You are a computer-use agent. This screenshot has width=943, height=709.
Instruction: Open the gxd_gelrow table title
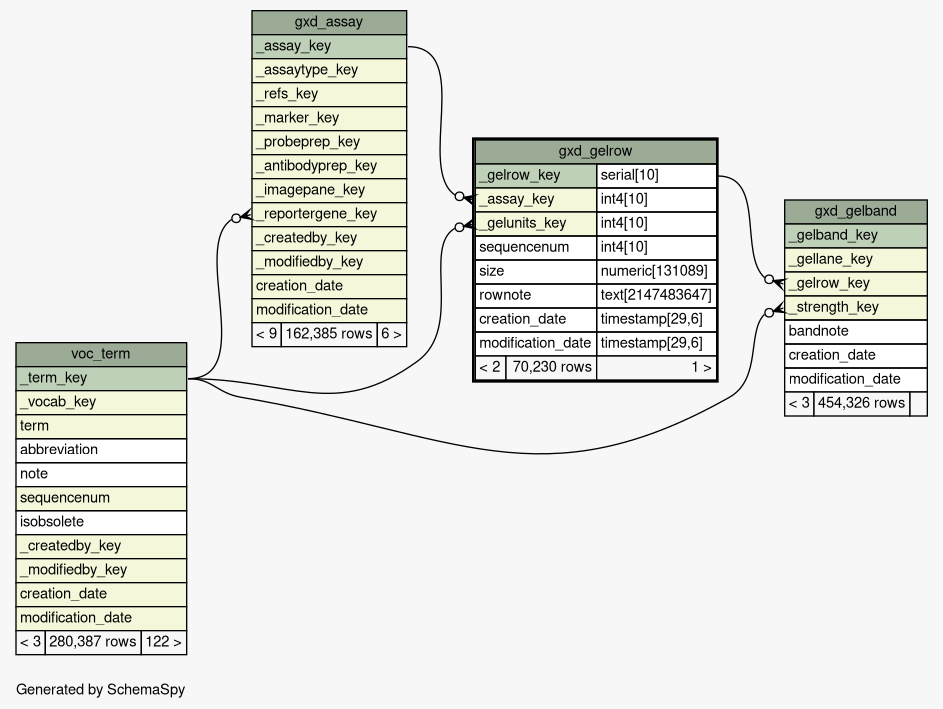click(595, 151)
